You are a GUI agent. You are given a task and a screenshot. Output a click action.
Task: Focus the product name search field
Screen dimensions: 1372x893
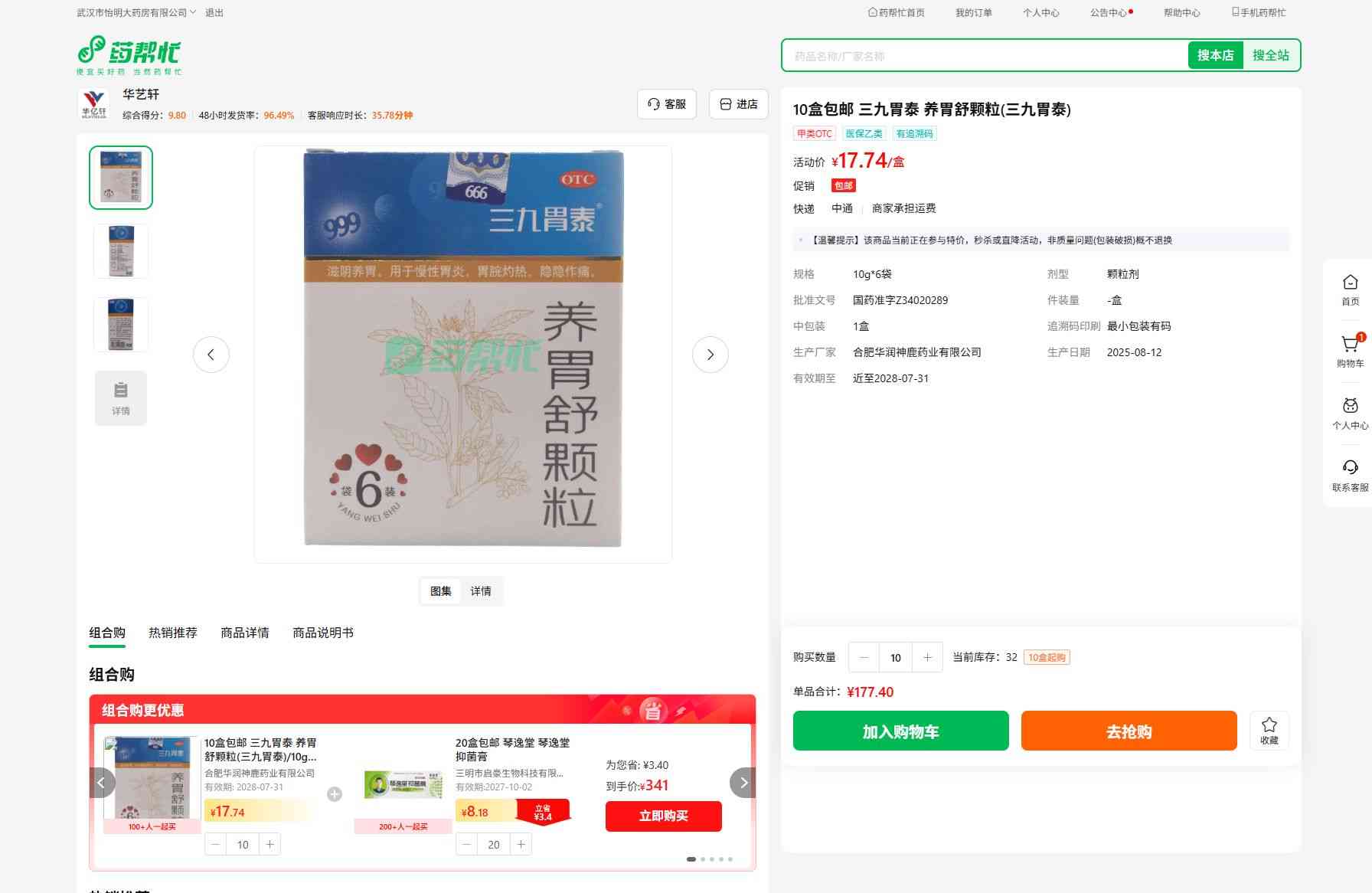pos(985,56)
